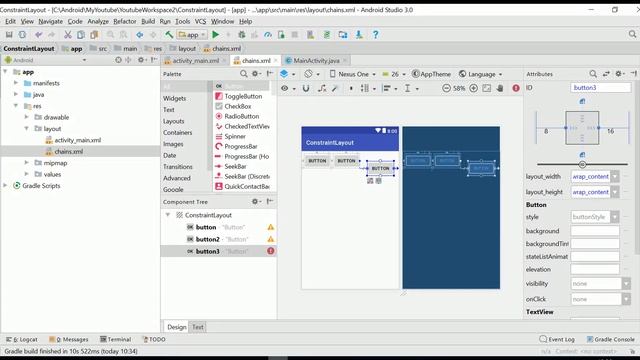Select the Widgets palette category
The height and width of the screenshot is (360, 640).
coord(174,98)
